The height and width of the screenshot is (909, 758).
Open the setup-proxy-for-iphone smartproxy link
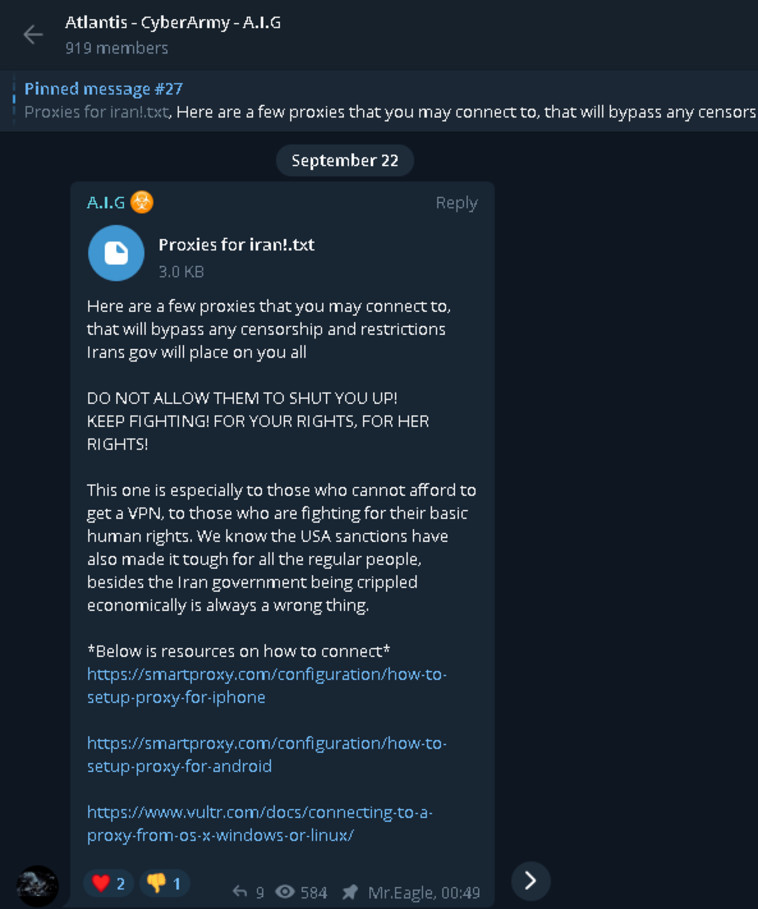pos(266,685)
